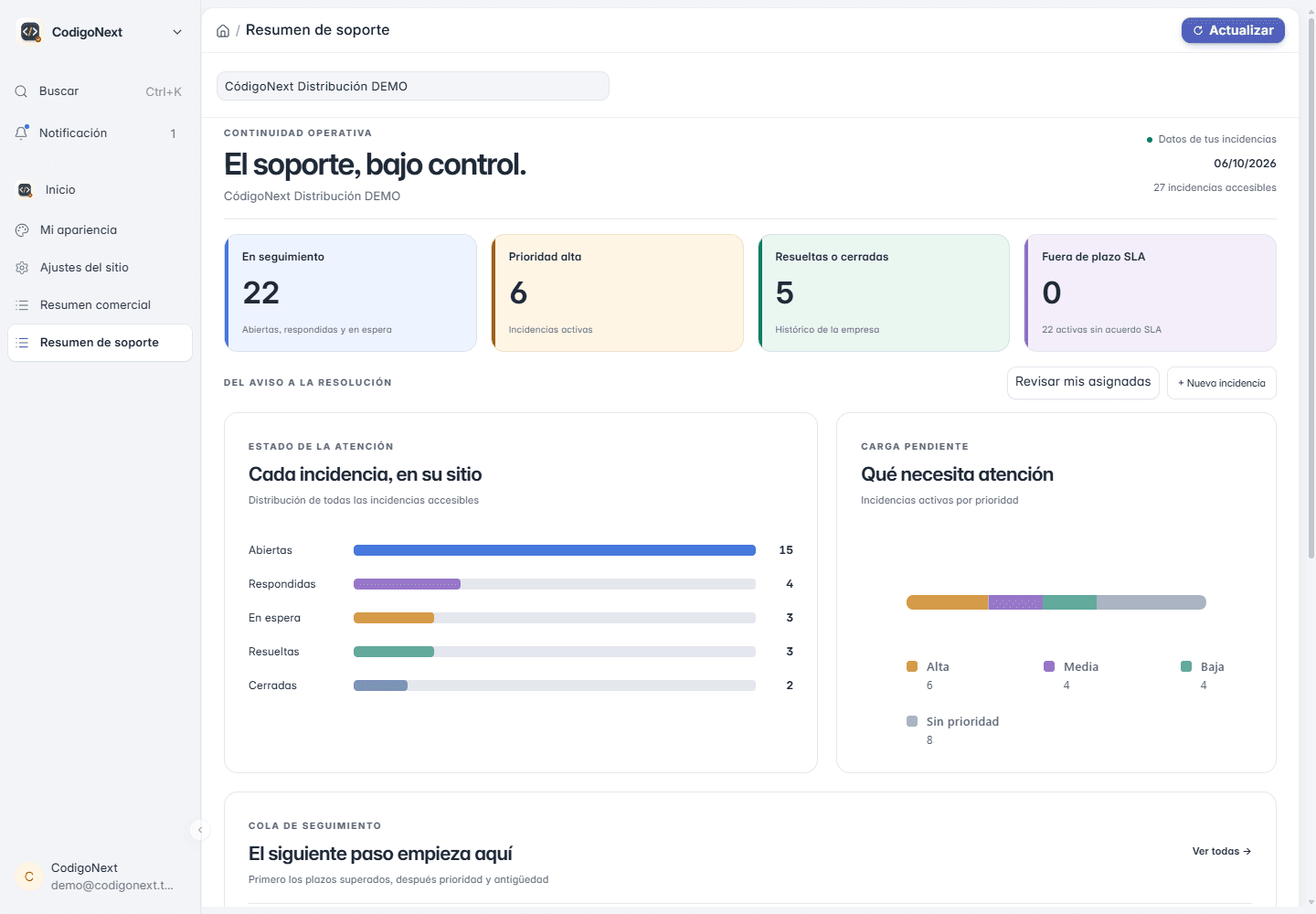Click the Actualizar button
This screenshot has height=914, width=1316.
(x=1233, y=30)
